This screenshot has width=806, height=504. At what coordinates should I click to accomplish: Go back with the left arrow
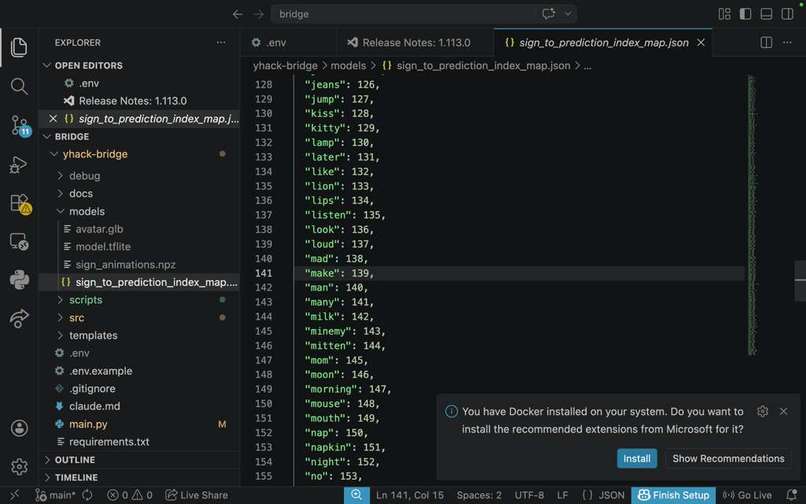pos(237,14)
